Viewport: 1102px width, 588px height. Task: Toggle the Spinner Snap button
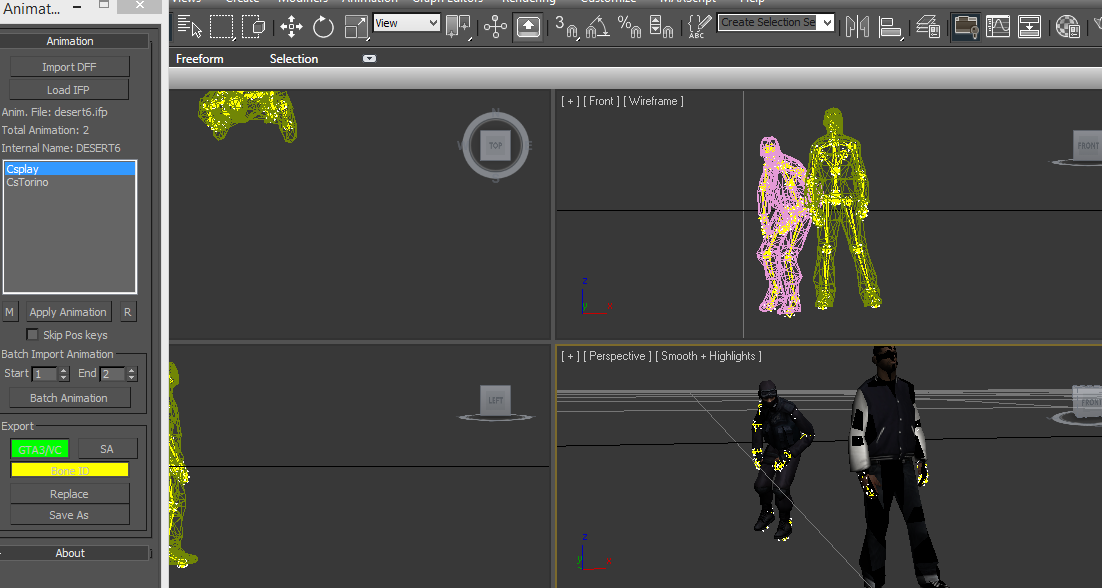(661, 27)
